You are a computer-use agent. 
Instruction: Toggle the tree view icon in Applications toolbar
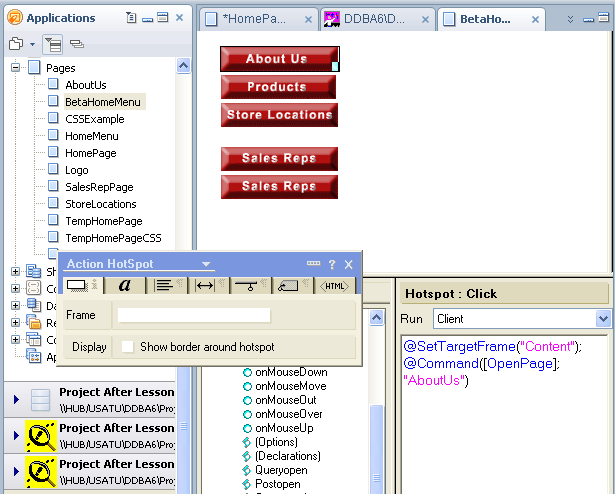coord(54,44)
